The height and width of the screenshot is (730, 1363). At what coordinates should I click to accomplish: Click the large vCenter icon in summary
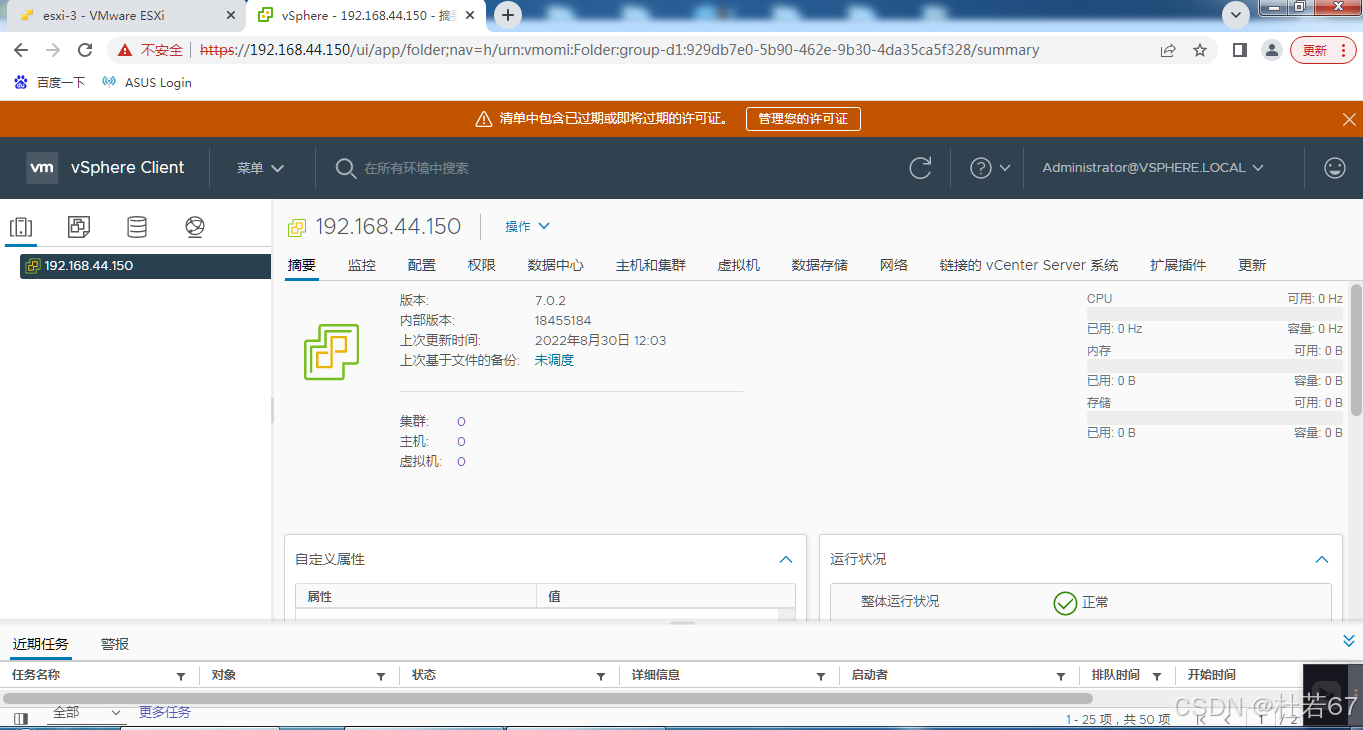point(331,352)
